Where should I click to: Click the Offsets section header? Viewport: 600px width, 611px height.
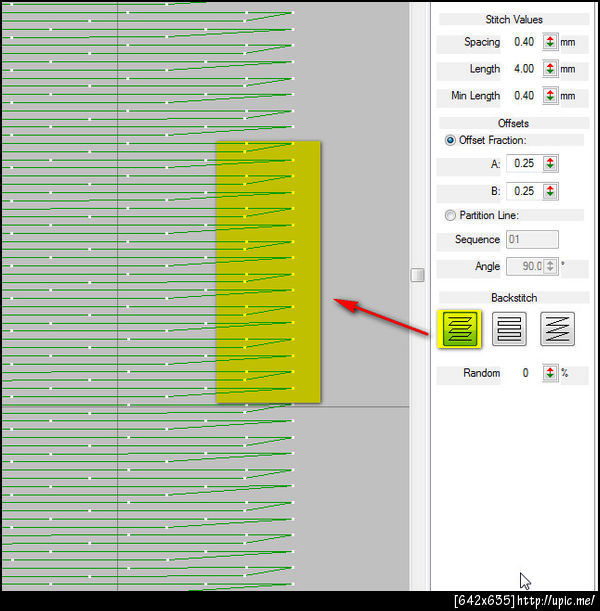(x=514, y=123)
